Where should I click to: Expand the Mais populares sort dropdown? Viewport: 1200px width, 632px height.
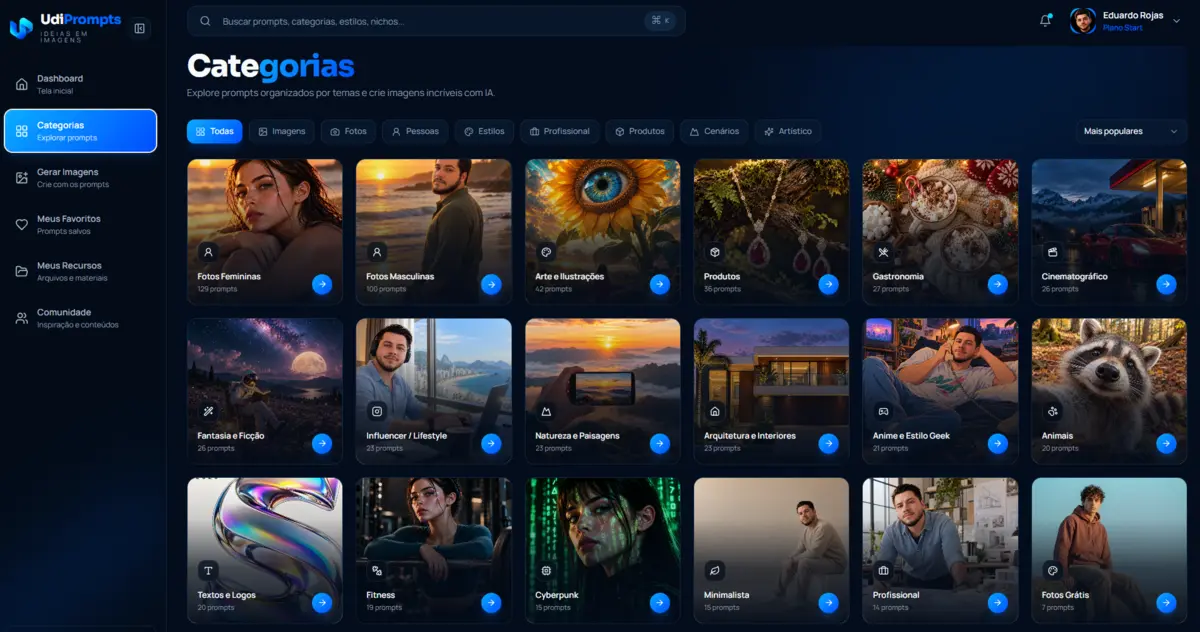point(1131,131)
